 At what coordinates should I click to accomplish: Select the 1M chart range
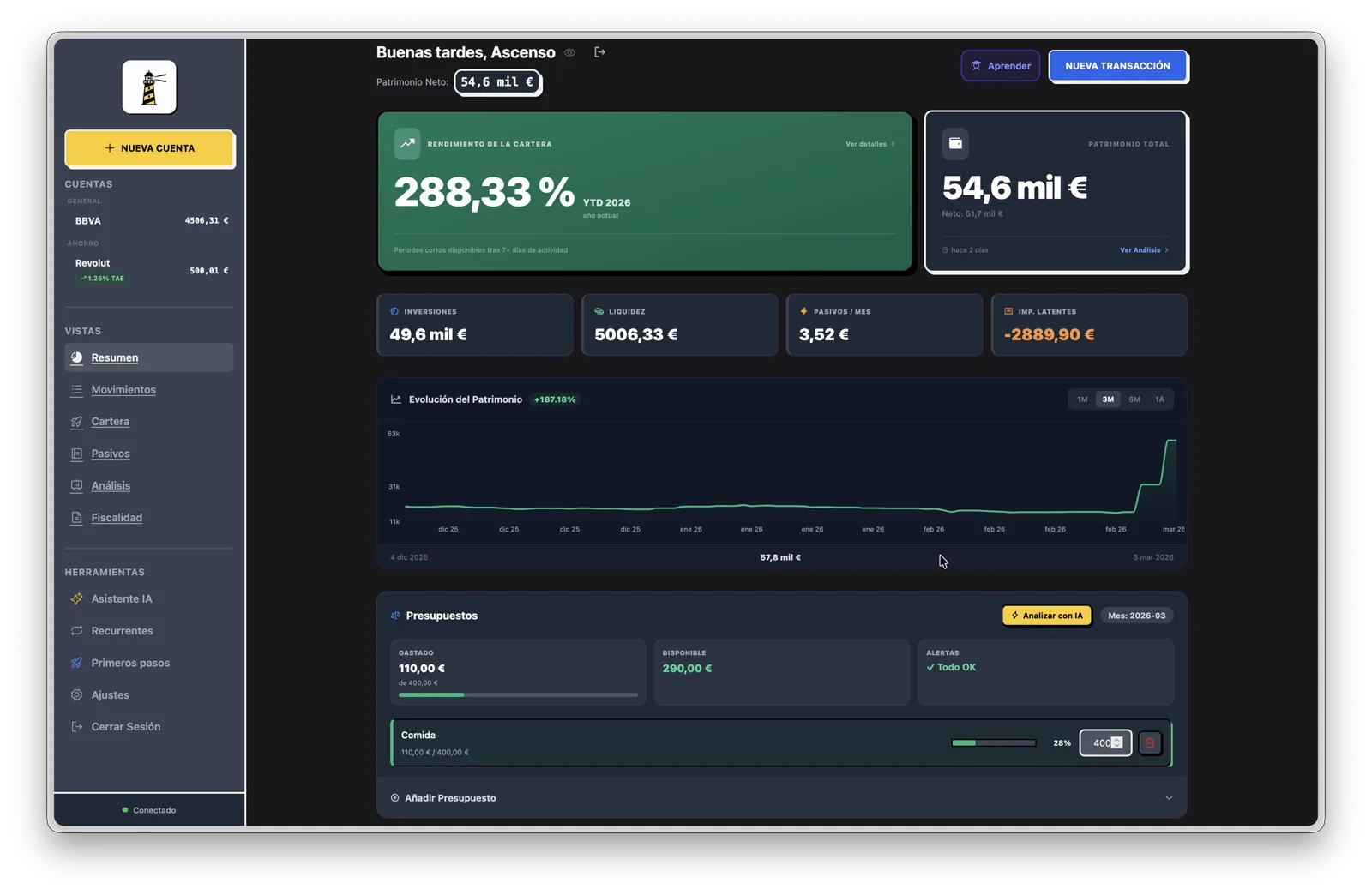click(x=1082, y=399)
